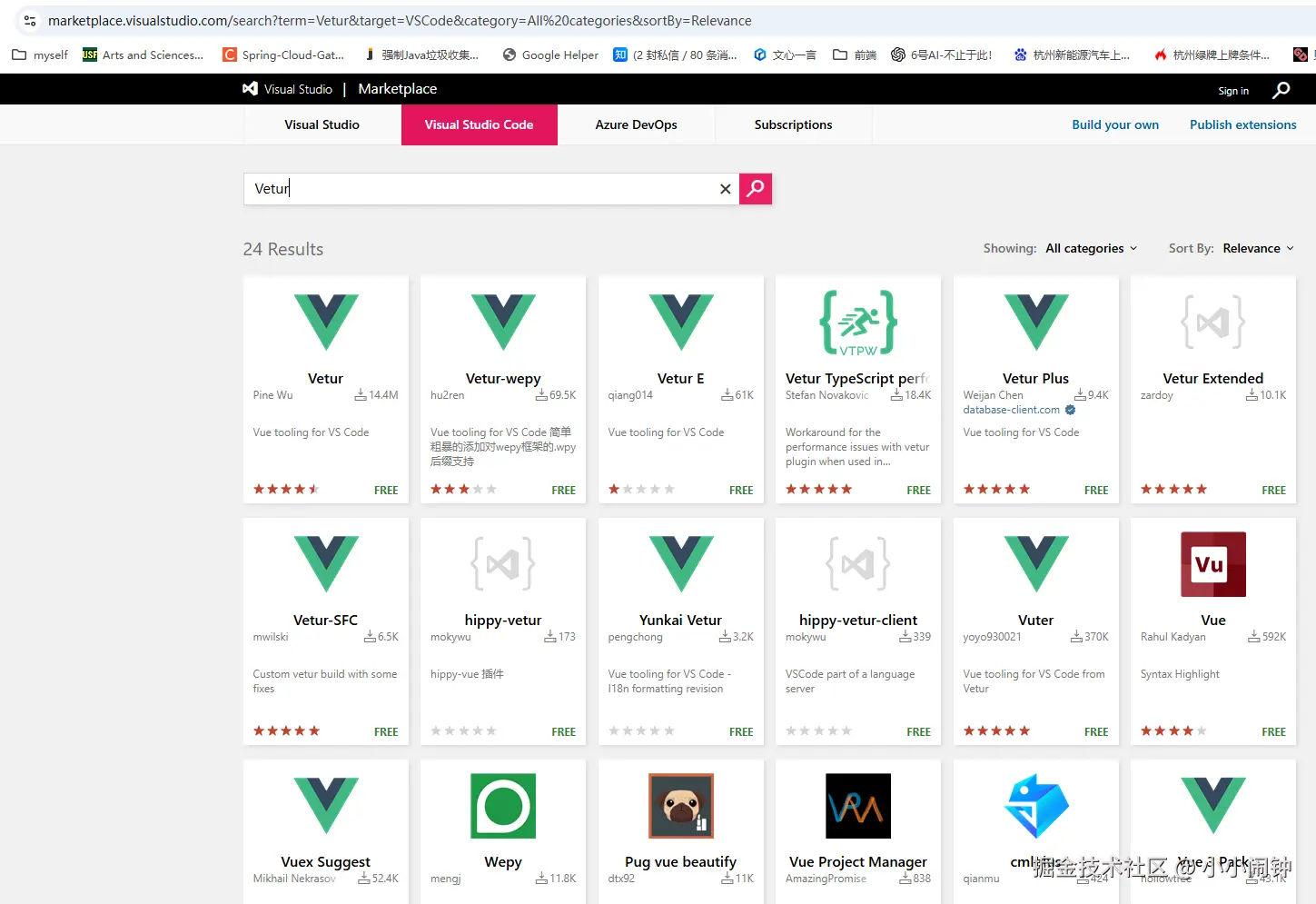Click the Pug vue beautify title

[x=681, y=861]
